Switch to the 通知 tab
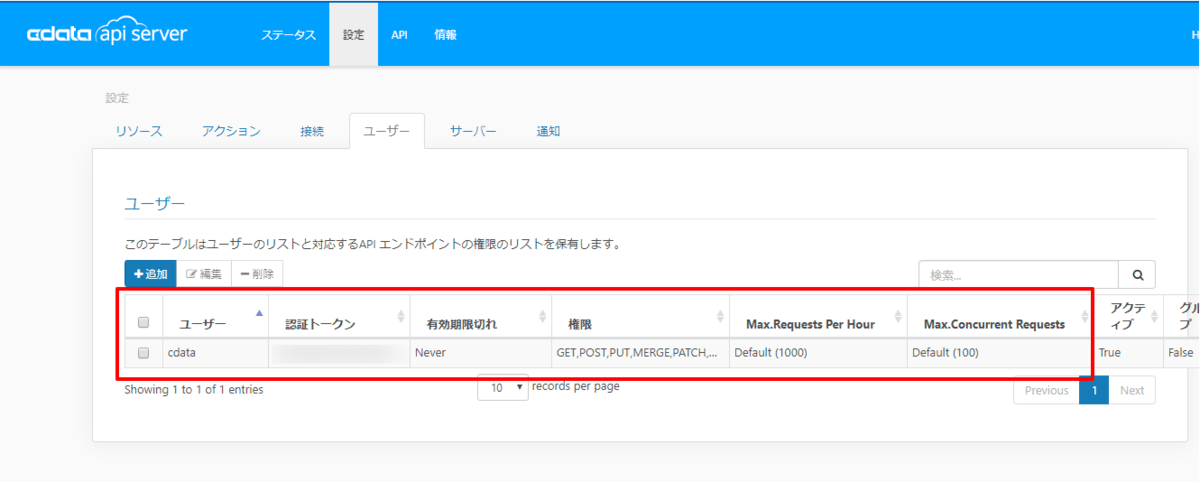1200x482 pixels. tap(548, 131)
